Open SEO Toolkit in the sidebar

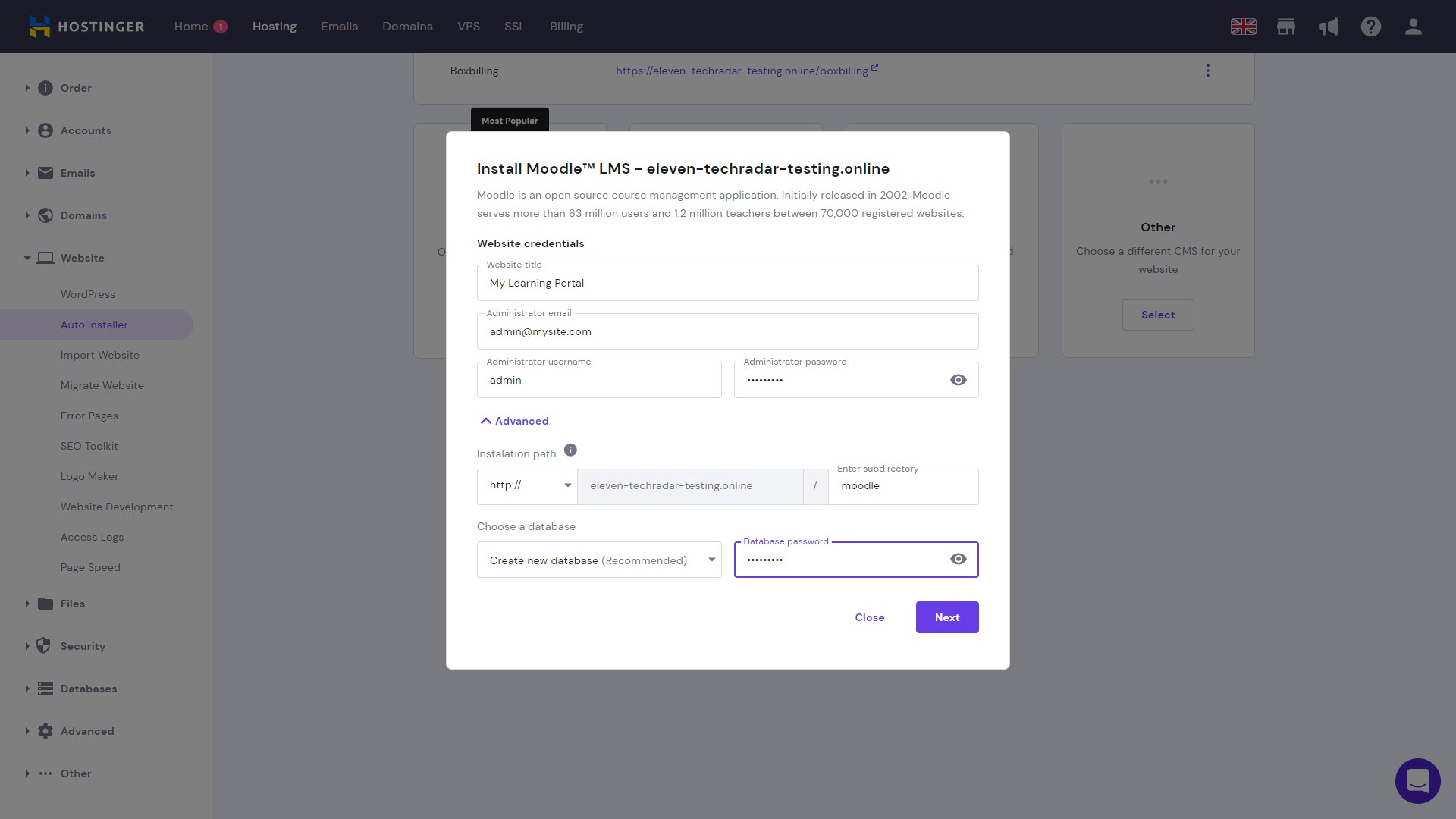(89, 446)
